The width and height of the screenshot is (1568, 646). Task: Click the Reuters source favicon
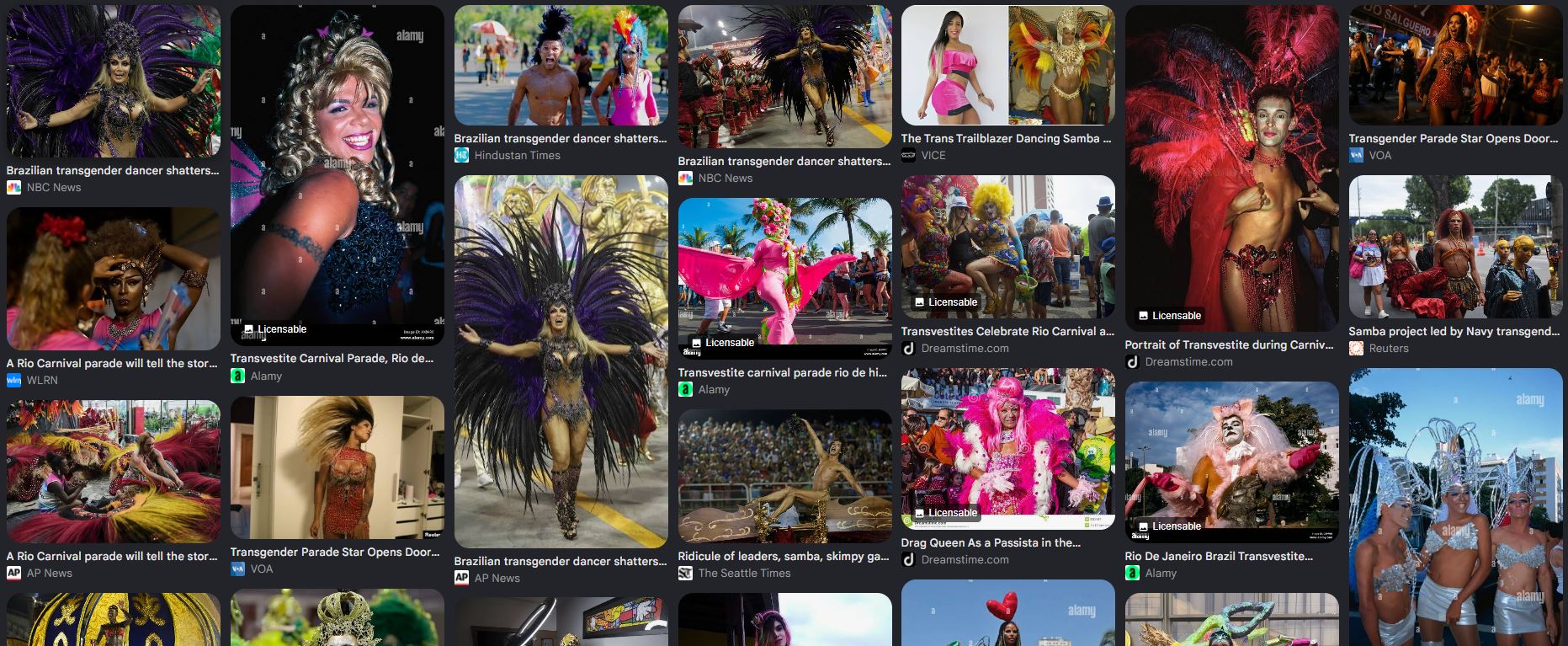pos(1356,349)
